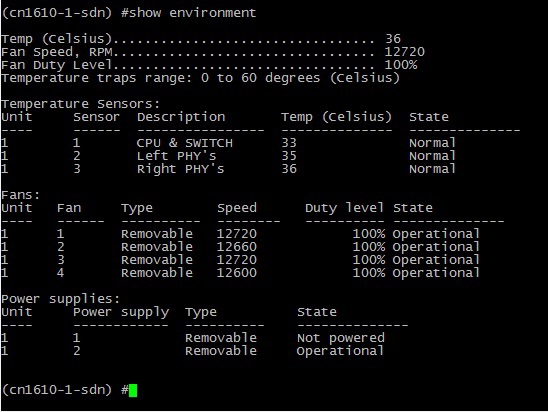The height and width of the screenshot is (412, 548).
Task: Click the Operational state of power supply 2
Action: coord(340,351)
